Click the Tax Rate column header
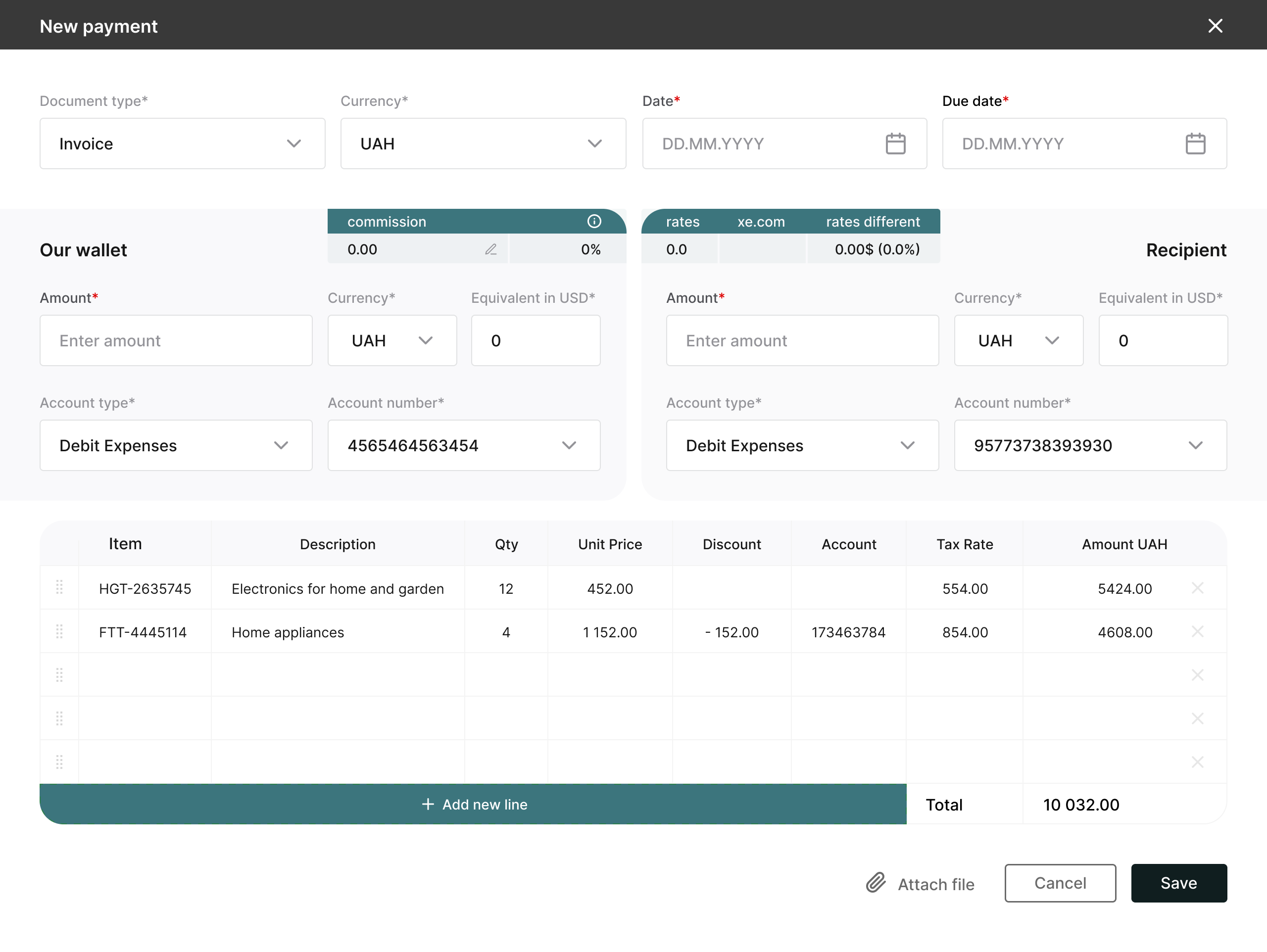 click(965, 544)
